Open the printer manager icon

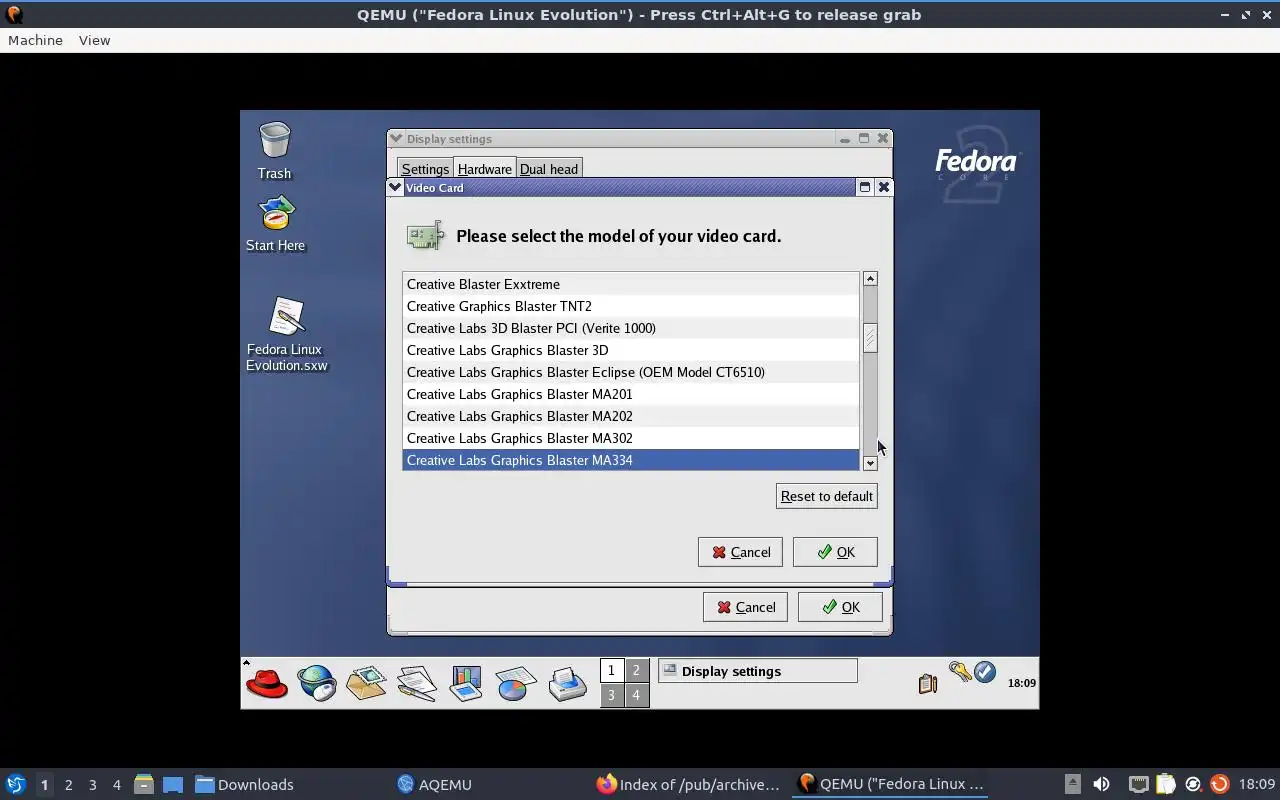[567, 684]
